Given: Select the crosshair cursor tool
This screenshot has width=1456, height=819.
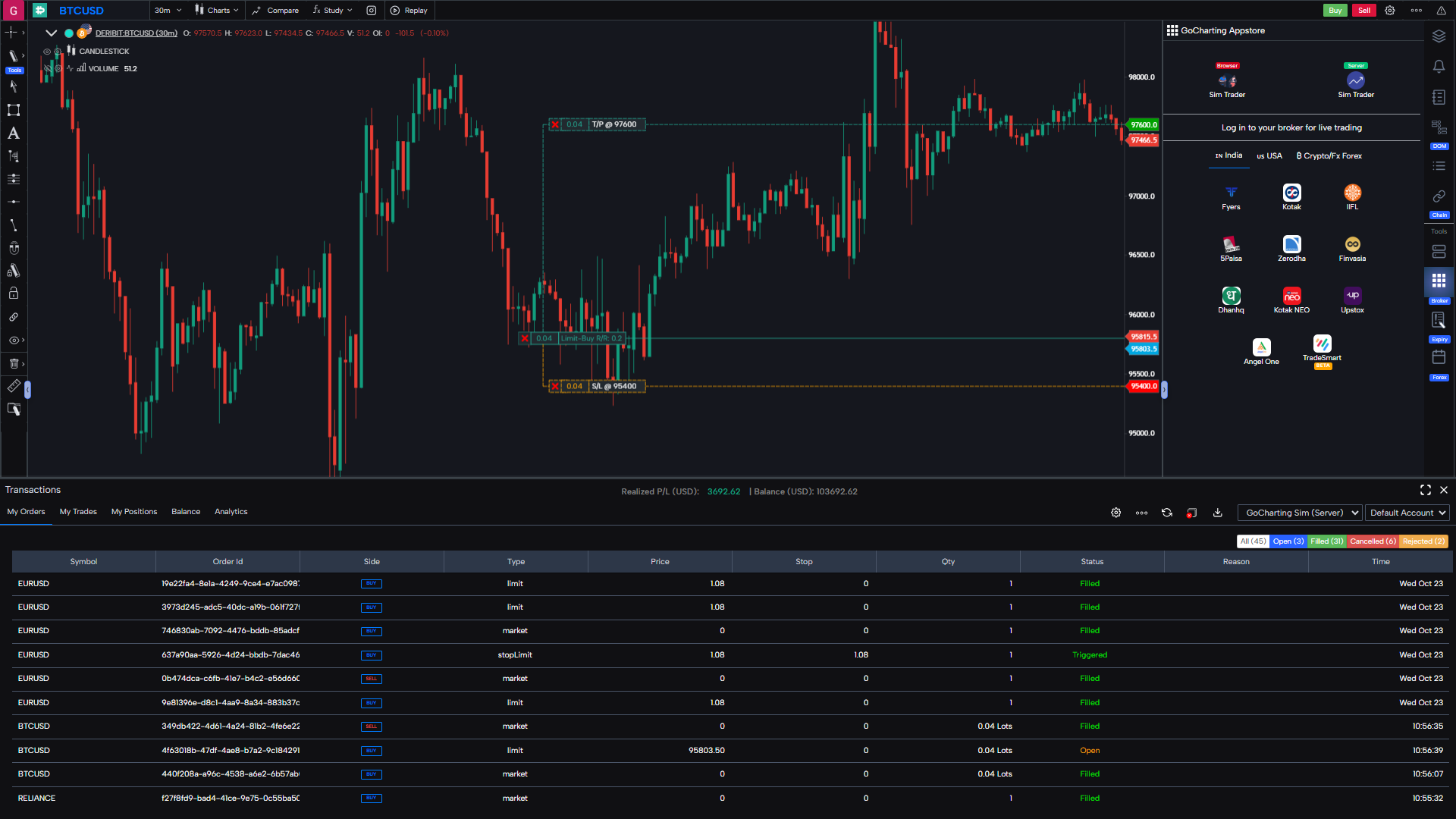Looking at the screenshot, I should (x=11, y=33).
